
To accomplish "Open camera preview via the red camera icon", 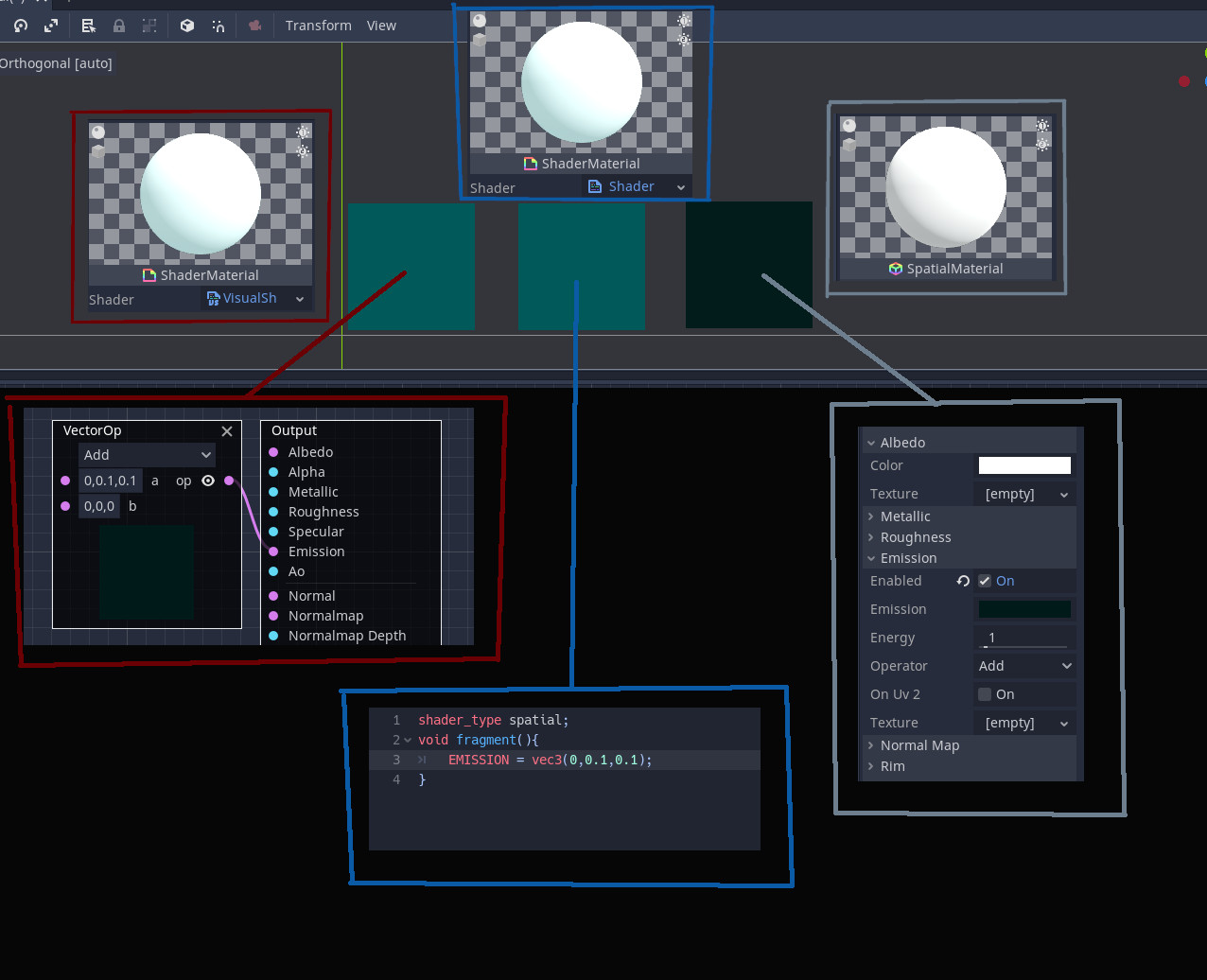I will pos(254,26).
